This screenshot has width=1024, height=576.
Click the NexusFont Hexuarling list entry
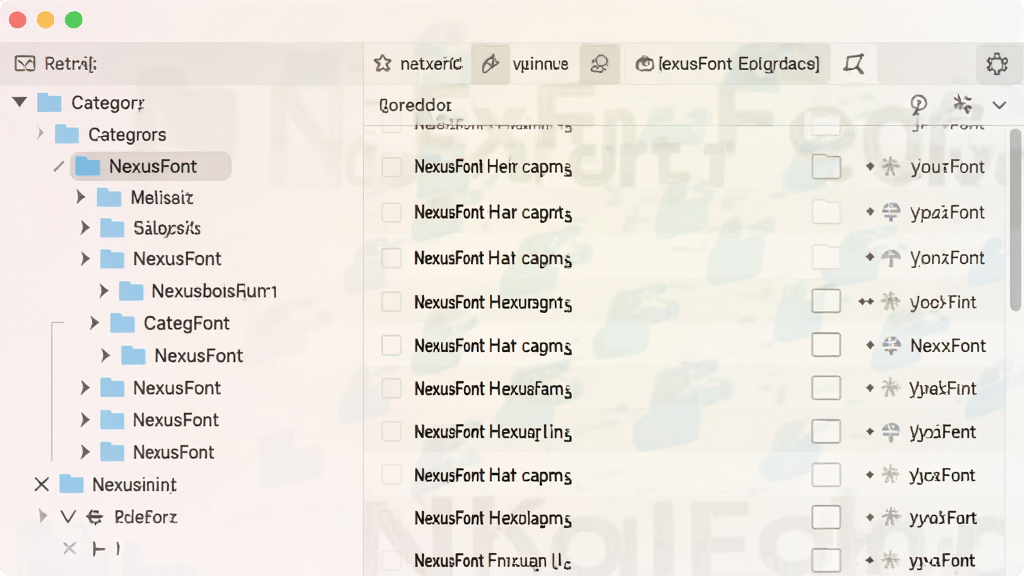click(492, 432)
